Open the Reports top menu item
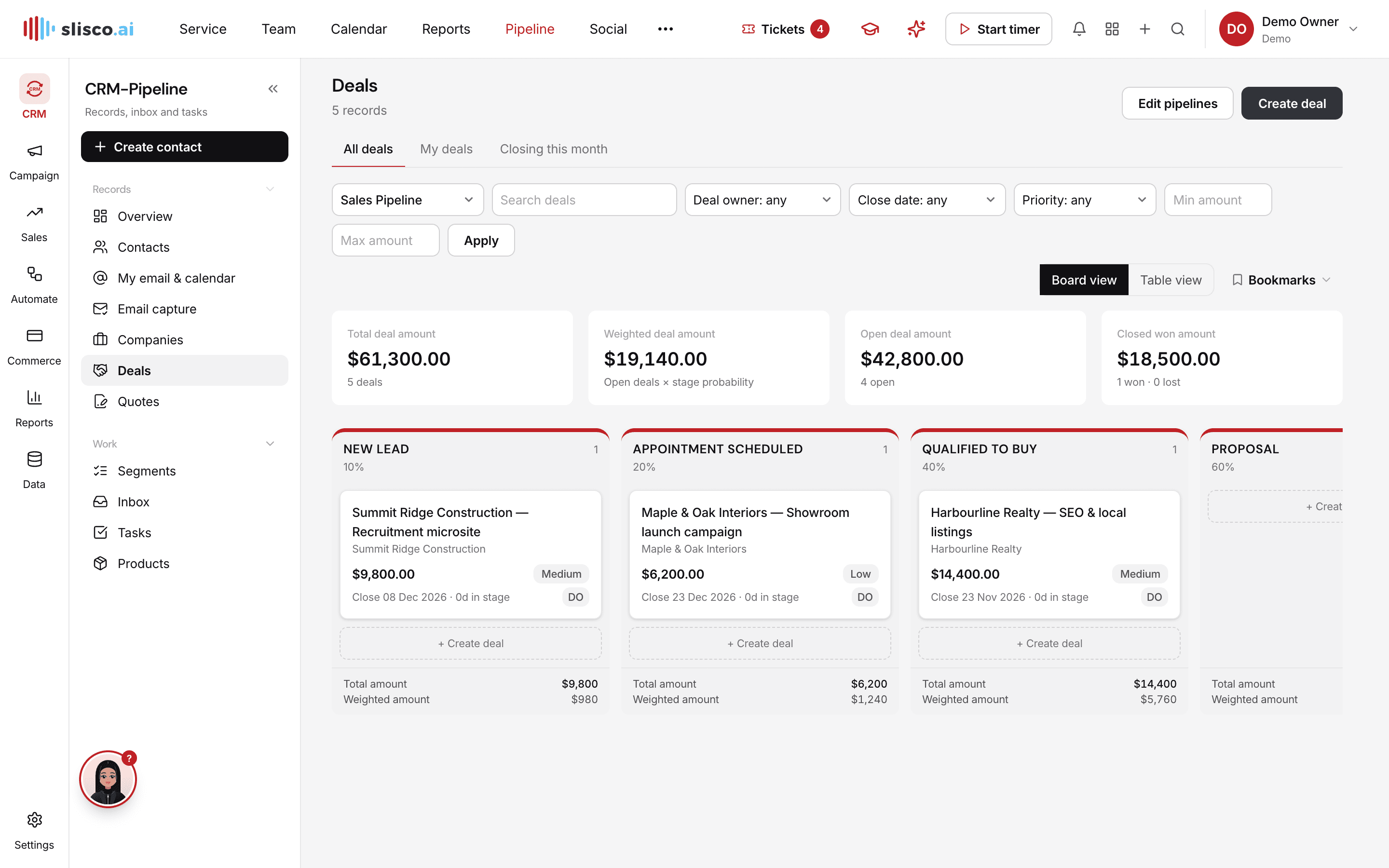This screenshot has width=1389, height=868. click(446, 29)
